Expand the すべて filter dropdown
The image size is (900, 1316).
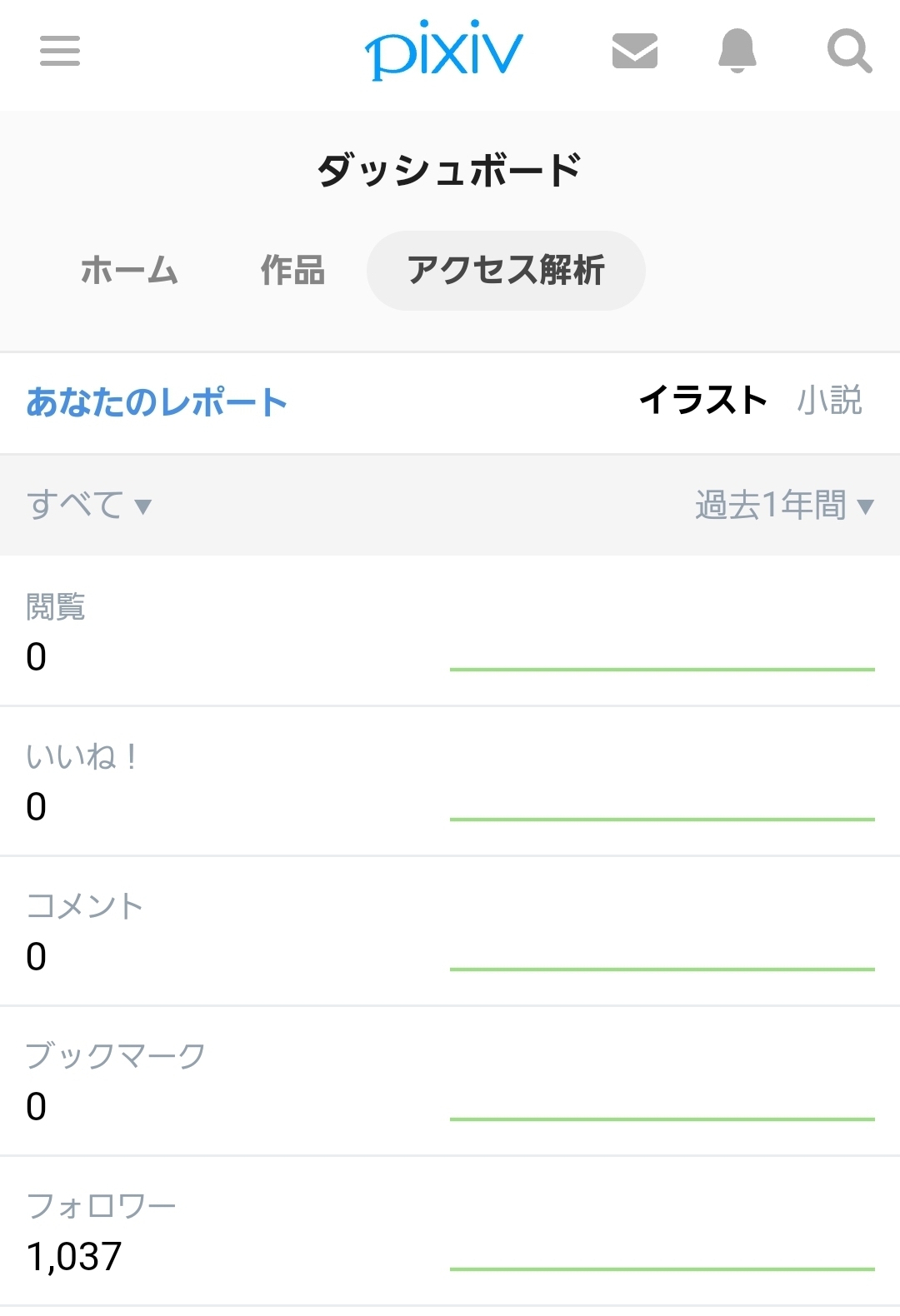(89, 505)
